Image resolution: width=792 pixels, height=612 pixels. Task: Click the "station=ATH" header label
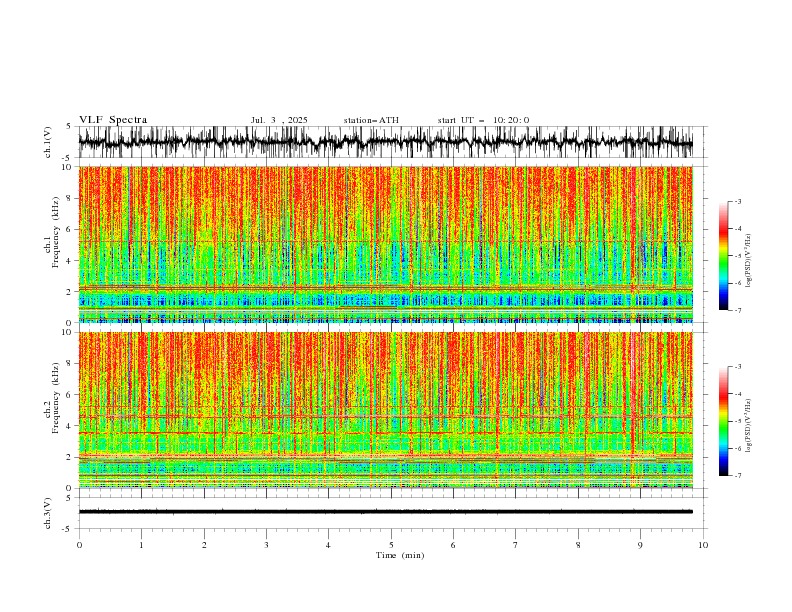371,120
